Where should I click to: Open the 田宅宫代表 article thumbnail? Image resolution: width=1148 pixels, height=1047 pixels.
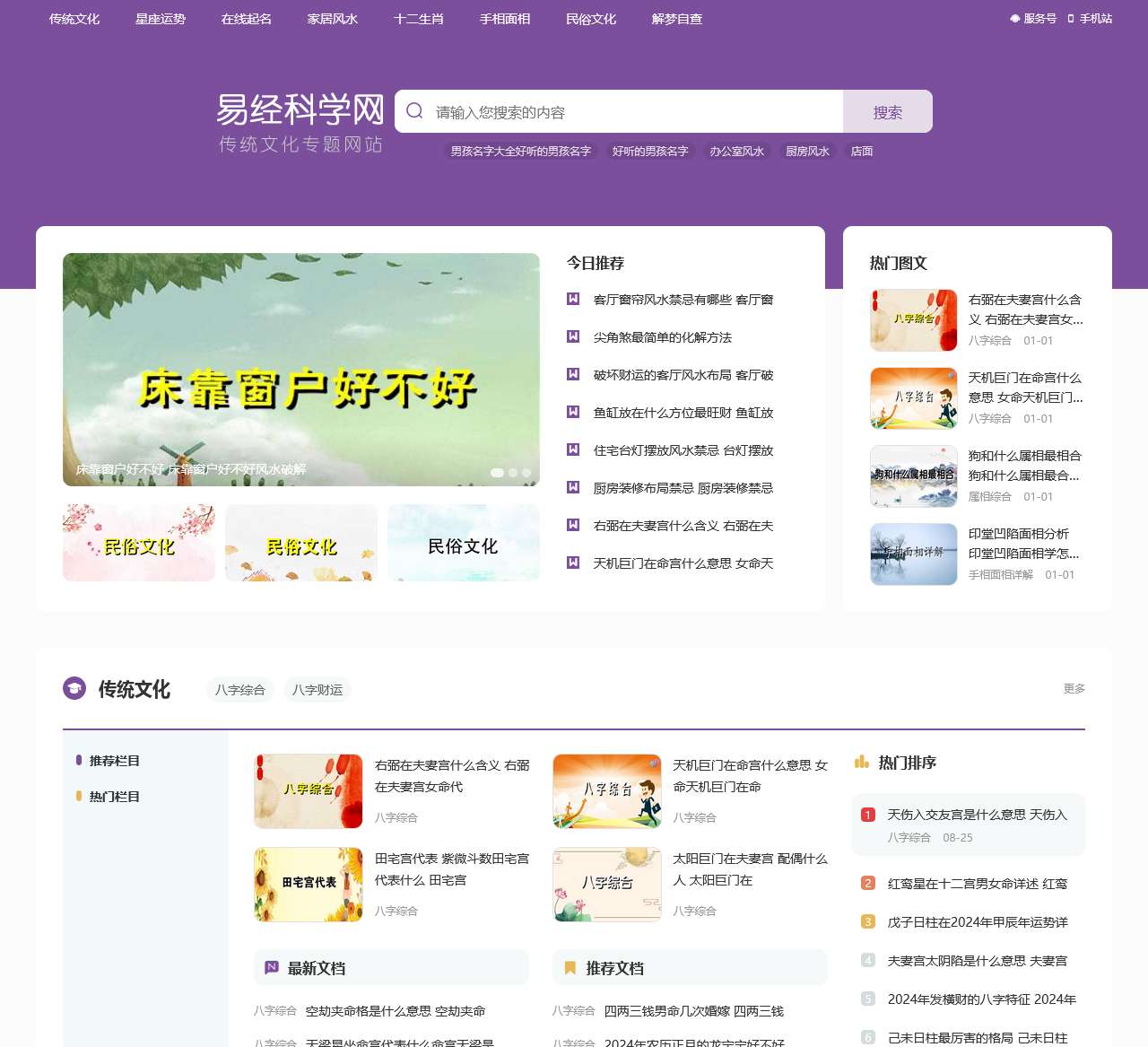point(309,885)
